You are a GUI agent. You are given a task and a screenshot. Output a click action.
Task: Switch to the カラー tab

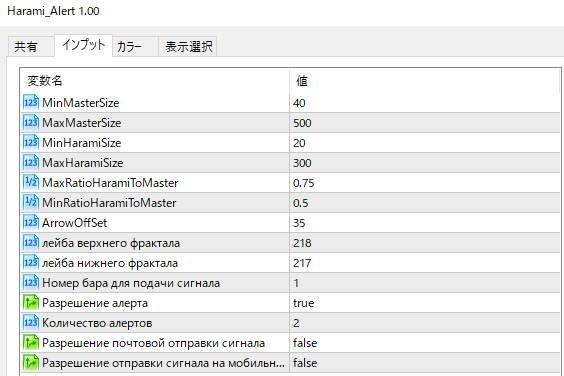(129, 46)
